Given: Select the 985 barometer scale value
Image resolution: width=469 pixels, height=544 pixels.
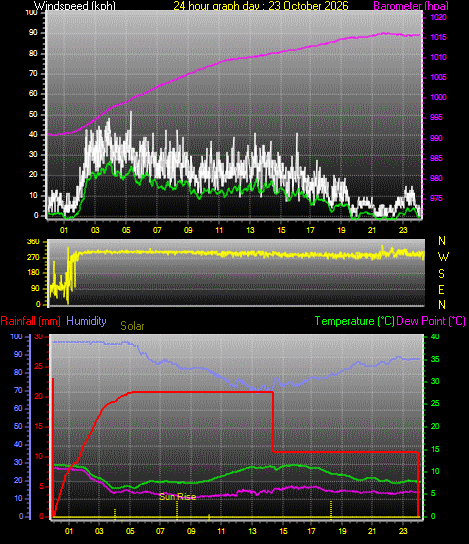Looking at the screenshot, I should [437, 158].
